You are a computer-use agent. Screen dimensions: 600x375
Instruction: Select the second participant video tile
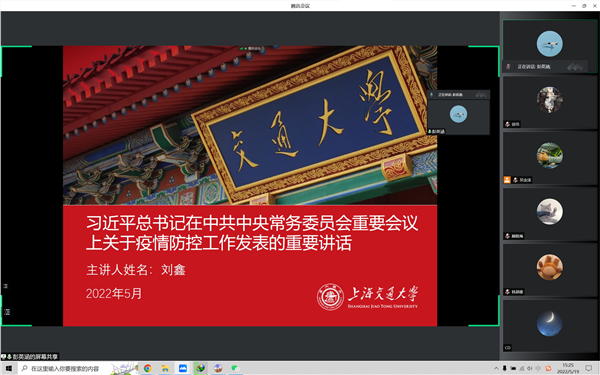tap(549, 103)
